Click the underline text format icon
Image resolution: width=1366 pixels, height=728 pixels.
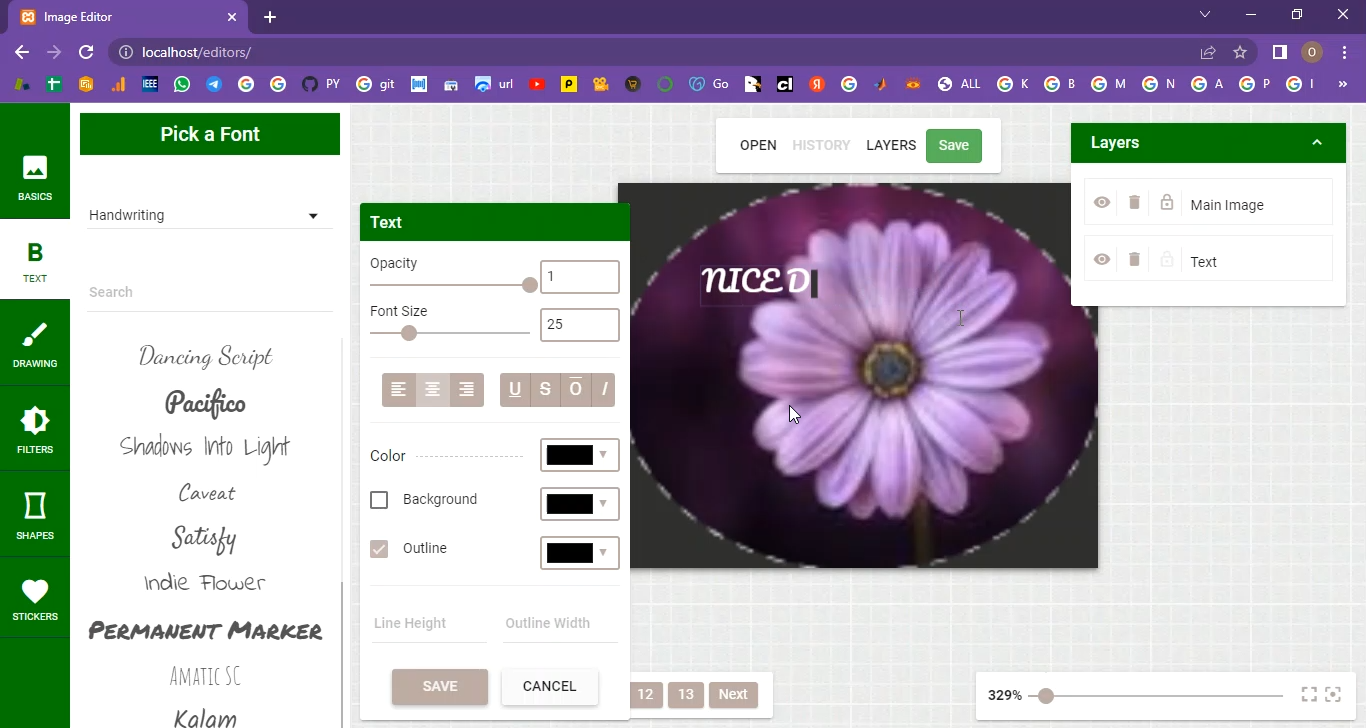click(515, 390)
